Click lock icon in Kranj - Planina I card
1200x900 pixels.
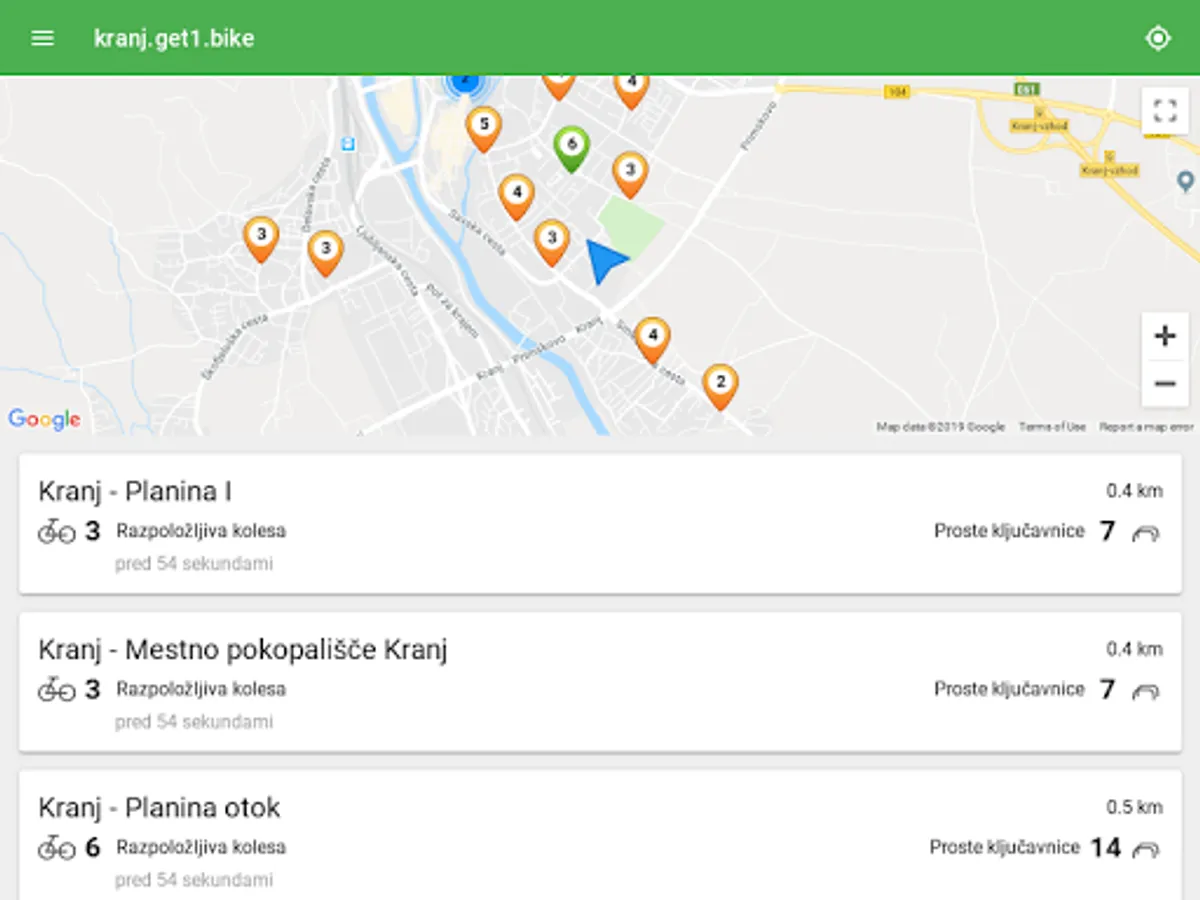point(1146,533)
